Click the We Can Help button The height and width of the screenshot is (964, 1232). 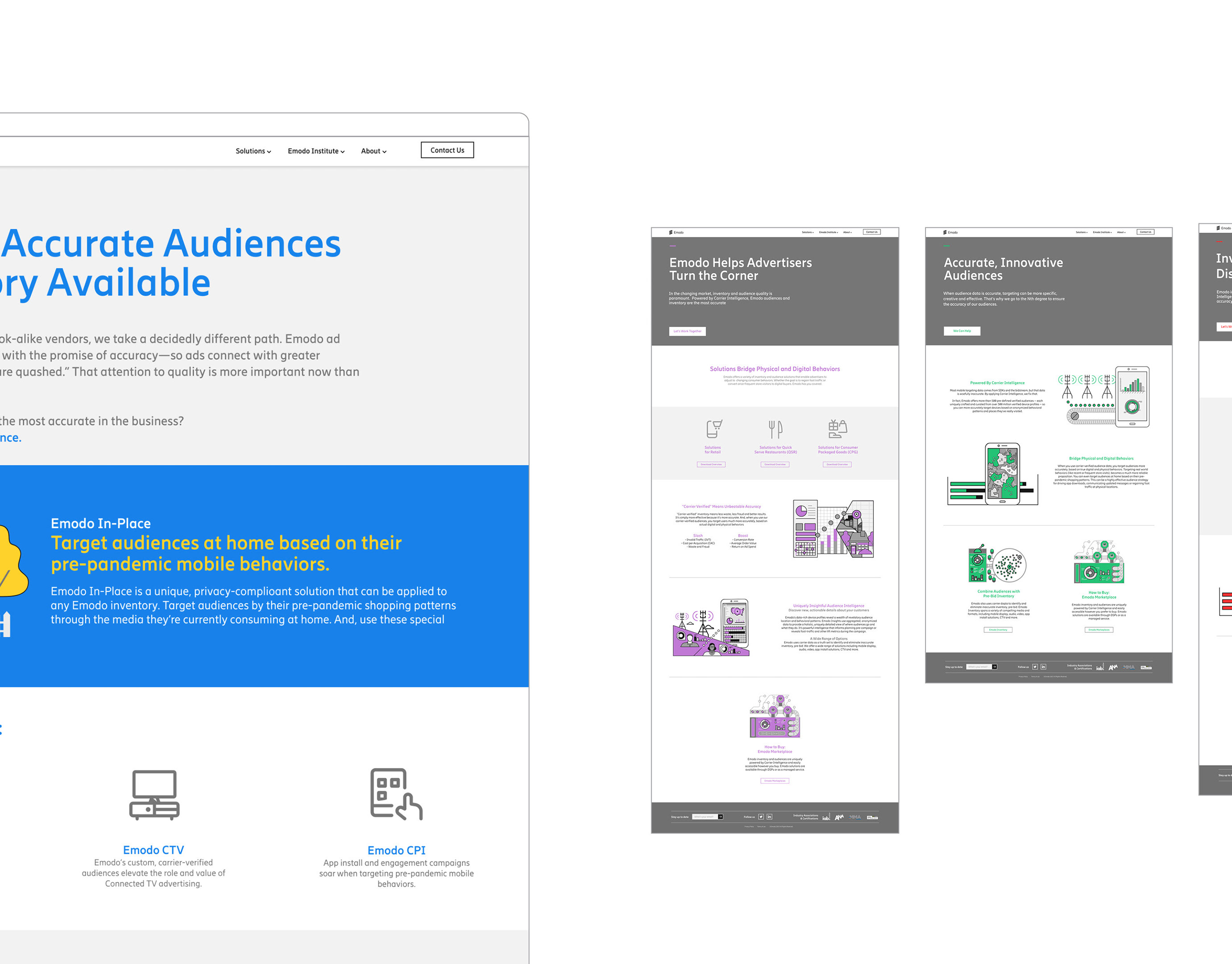962,331
